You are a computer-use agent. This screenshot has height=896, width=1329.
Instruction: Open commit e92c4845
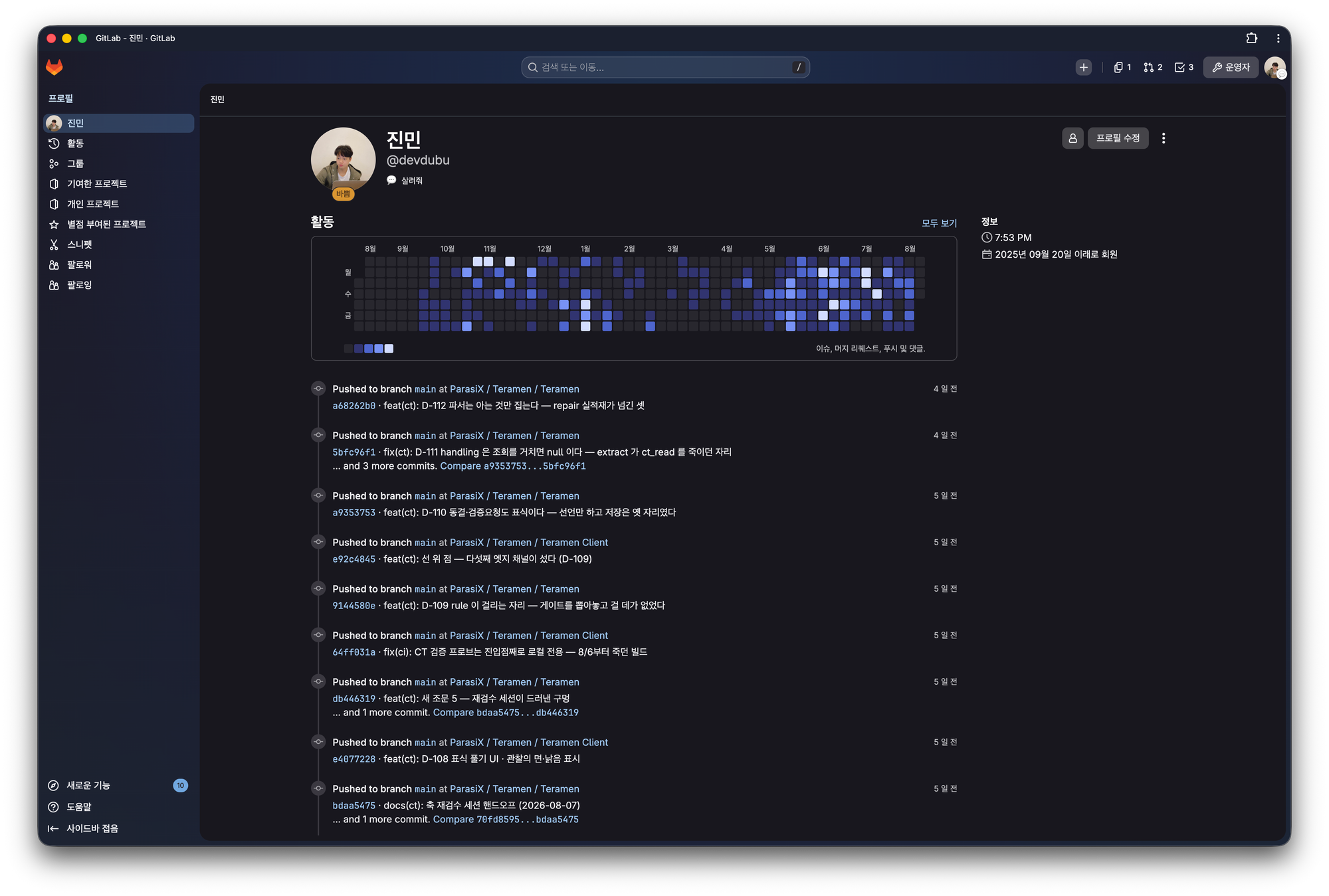[x=354, y=559]
